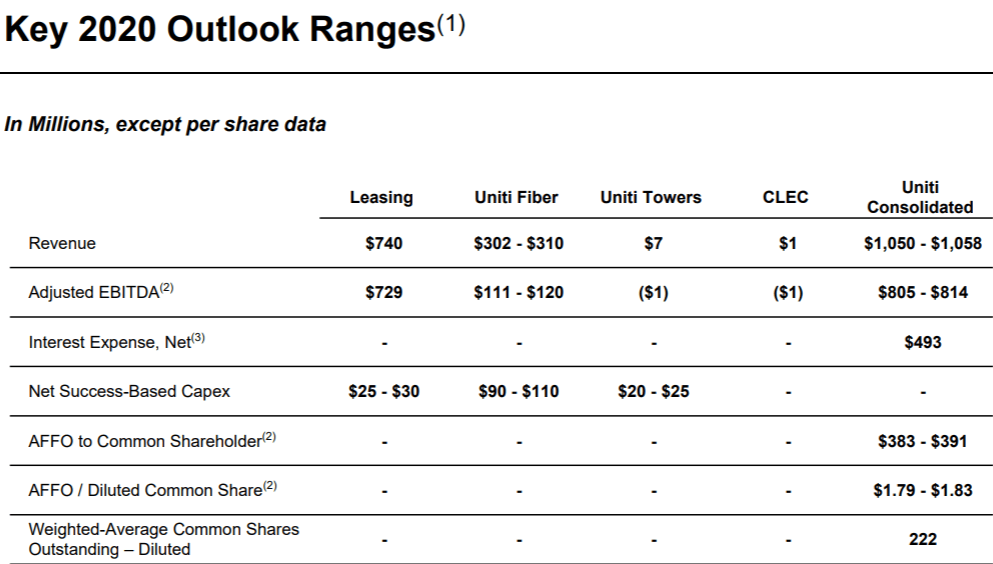Click AFFO / Diluted Common Share label

click(x=153, y=490)
